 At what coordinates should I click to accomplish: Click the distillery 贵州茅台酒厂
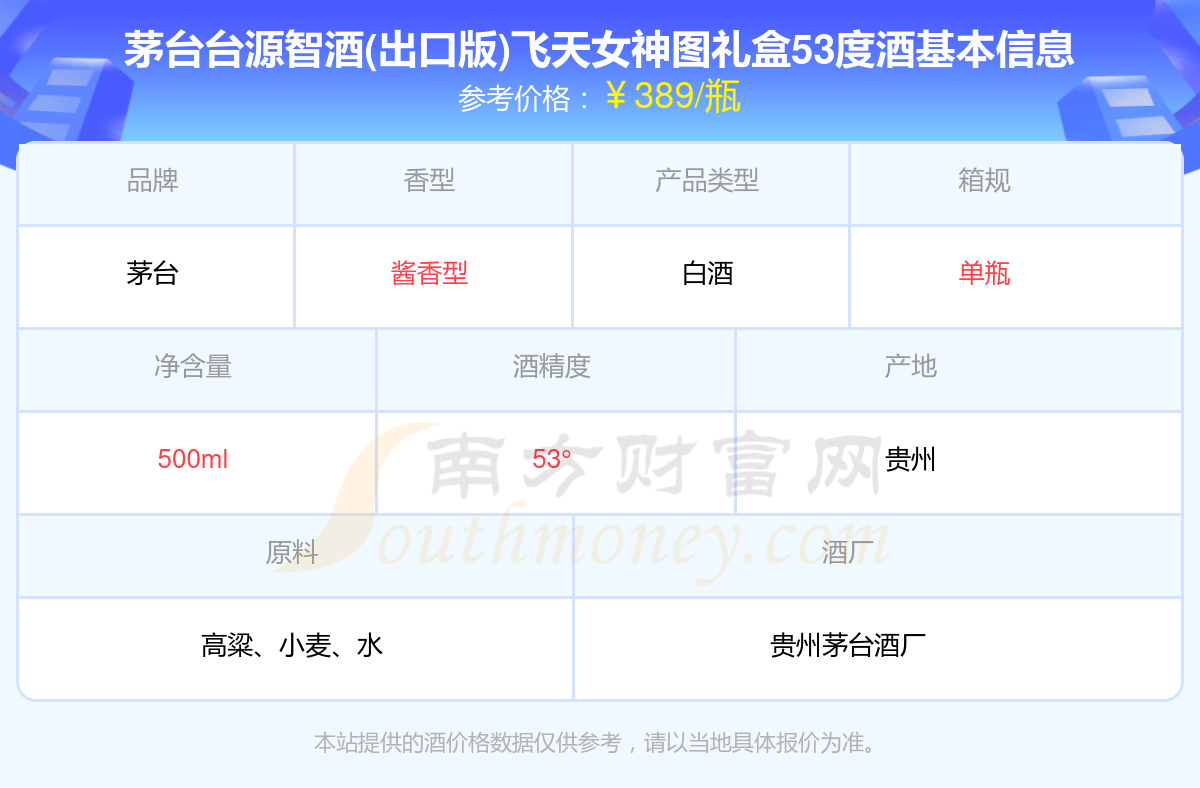coord(848,646)
